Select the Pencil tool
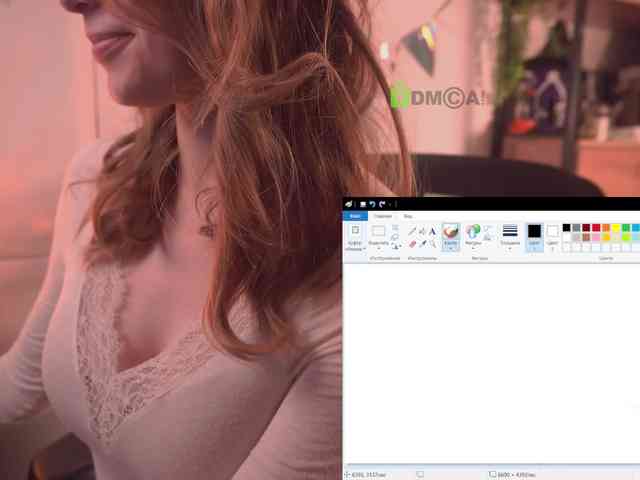The image size is (640, 480). pos(412,231)
